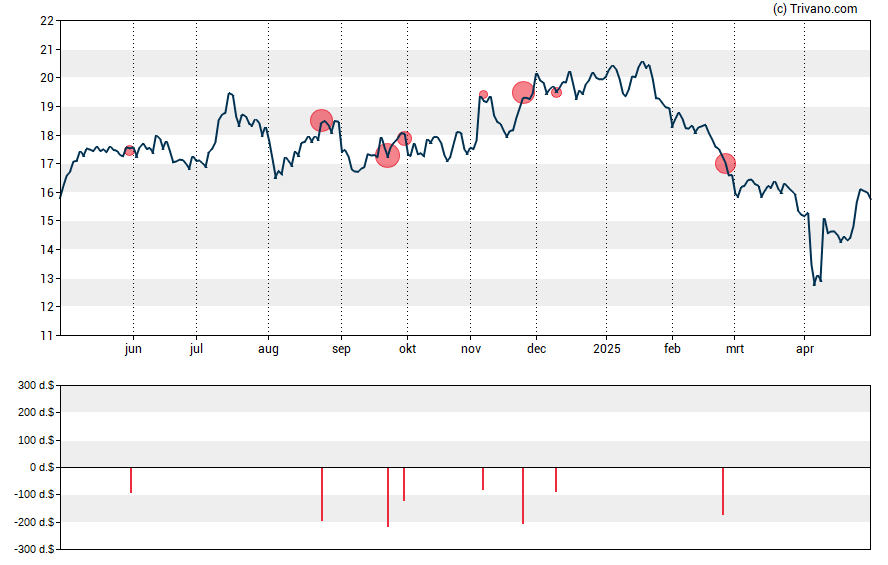Click the large red circle in late August
The height and width of the screenshot is (565, 888).
click(322, 121)
